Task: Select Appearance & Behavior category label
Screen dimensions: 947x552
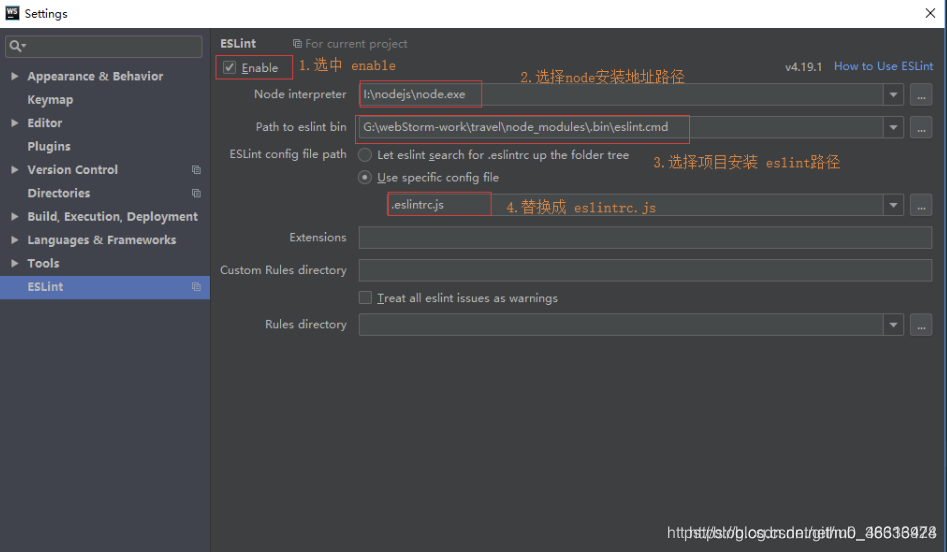Action: [x=95, y=76]
